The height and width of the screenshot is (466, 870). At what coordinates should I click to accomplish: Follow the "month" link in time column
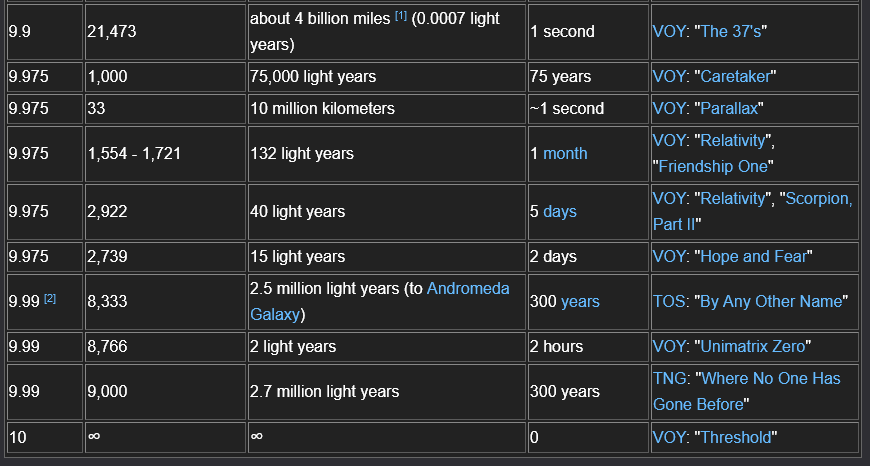click(565, 154)
